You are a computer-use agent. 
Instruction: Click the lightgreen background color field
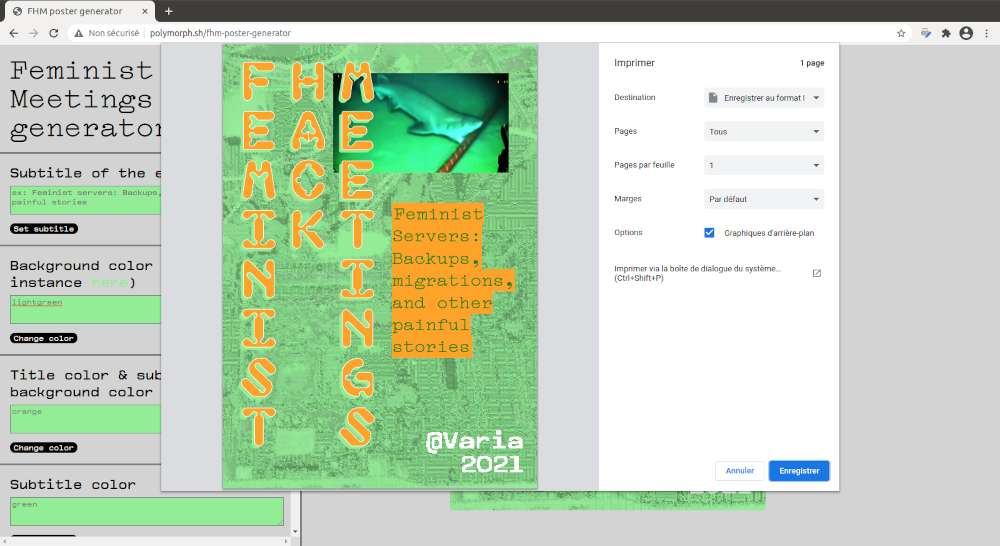[x=85, y=309]
